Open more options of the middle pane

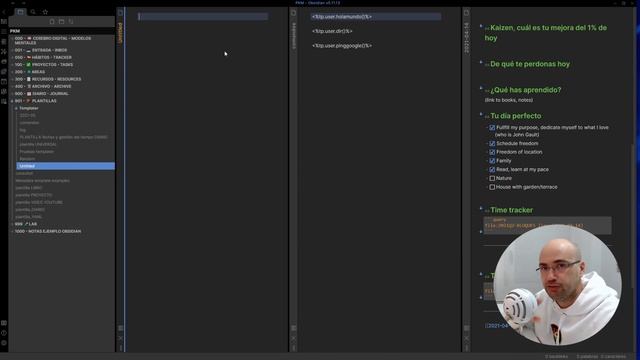coord(293,348)
